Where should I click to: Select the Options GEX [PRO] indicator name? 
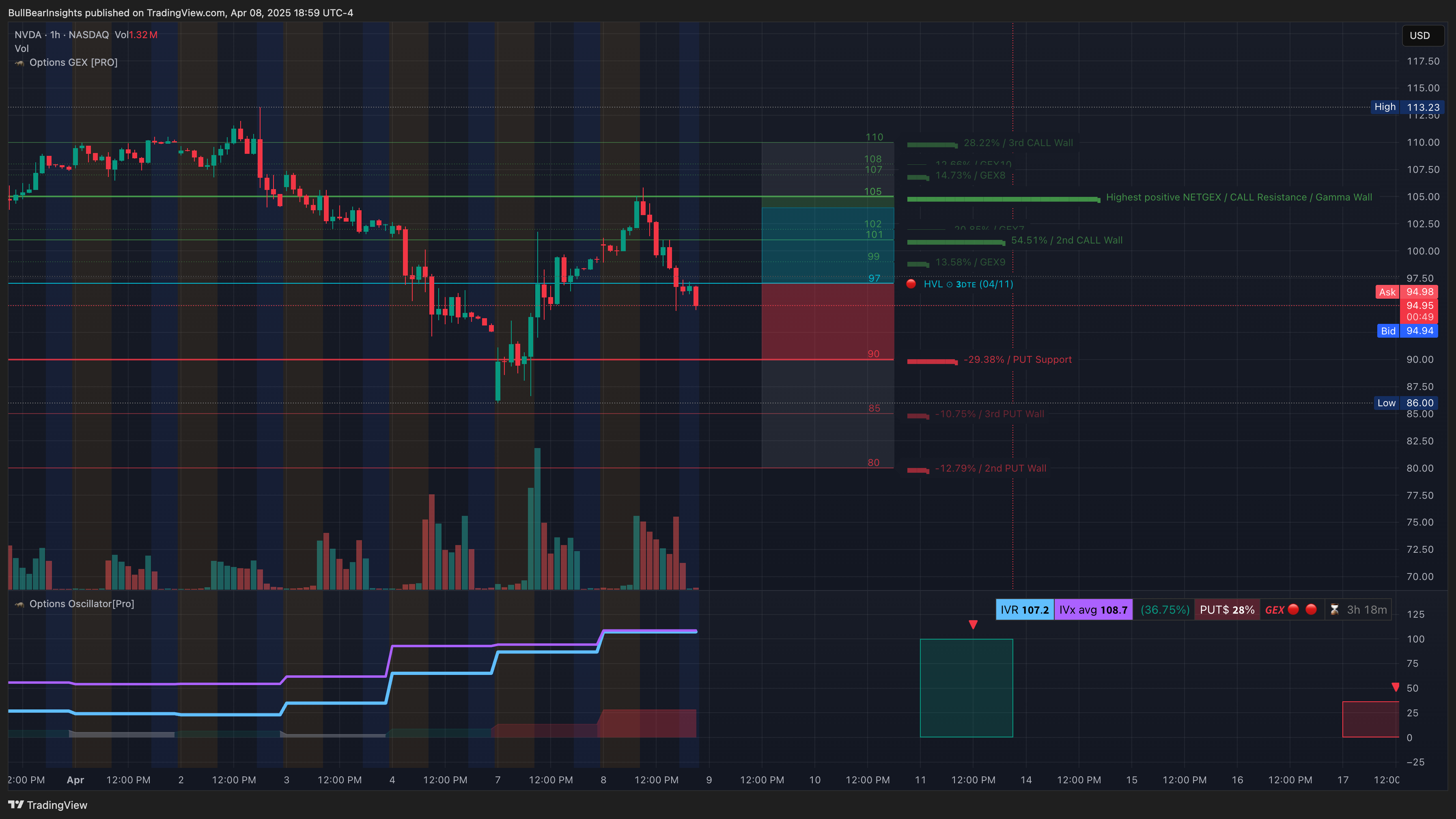coord(73,62)
